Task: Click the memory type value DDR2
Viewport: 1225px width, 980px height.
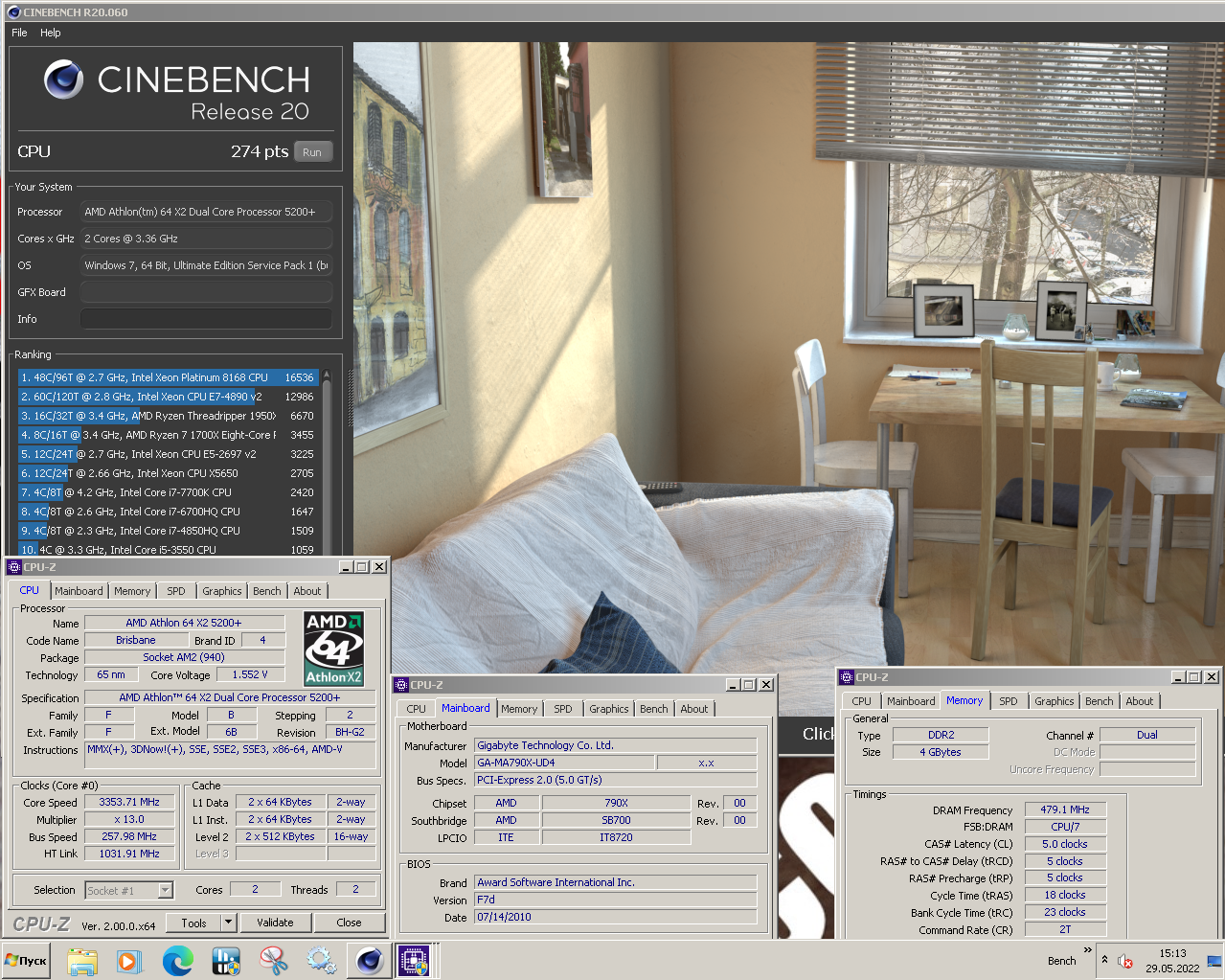Action: click(x=941, y=735)
